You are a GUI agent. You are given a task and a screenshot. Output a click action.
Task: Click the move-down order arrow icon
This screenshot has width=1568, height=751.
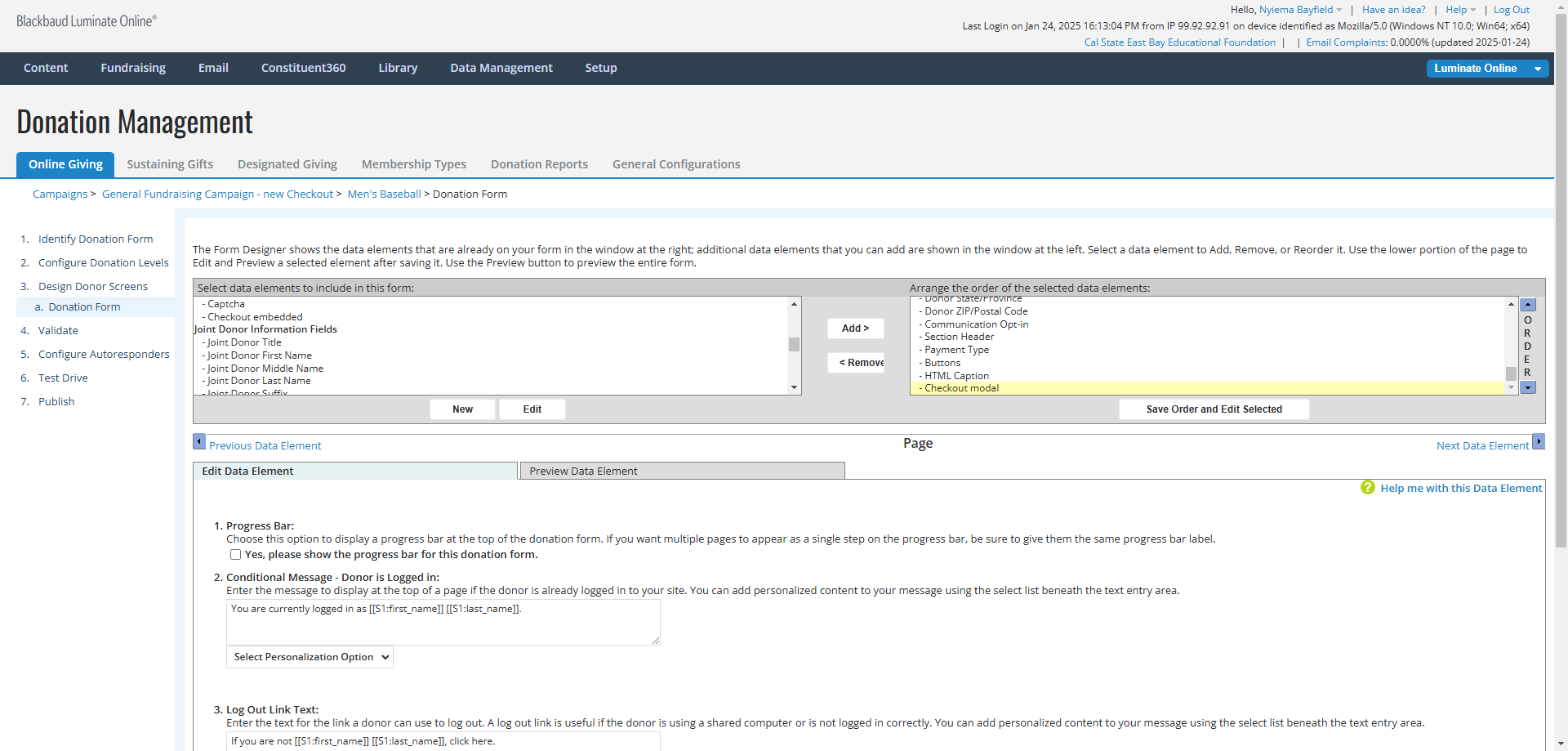click(x=1528, y=387)
